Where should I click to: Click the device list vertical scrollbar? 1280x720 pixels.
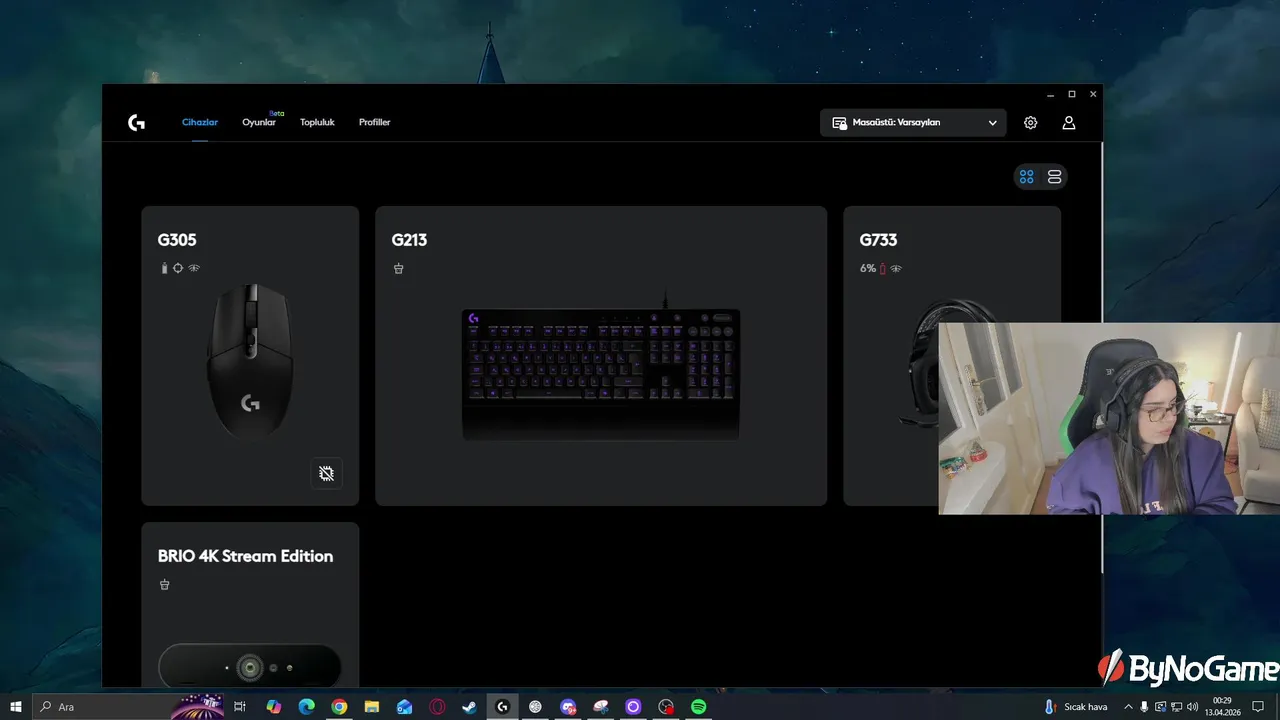coord(1102,357)
